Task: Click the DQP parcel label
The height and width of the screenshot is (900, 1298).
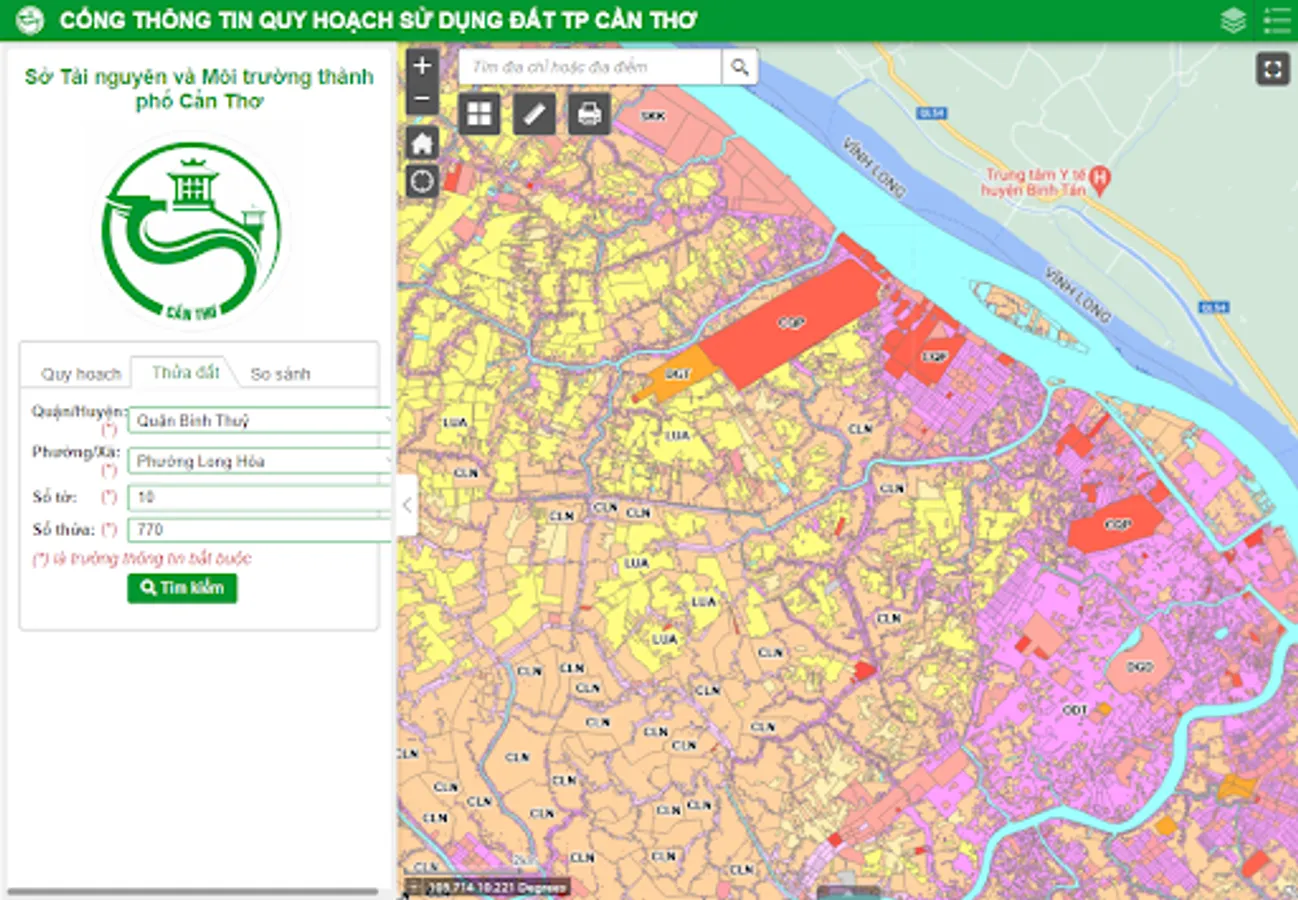Action: click(x=934, y=356)
